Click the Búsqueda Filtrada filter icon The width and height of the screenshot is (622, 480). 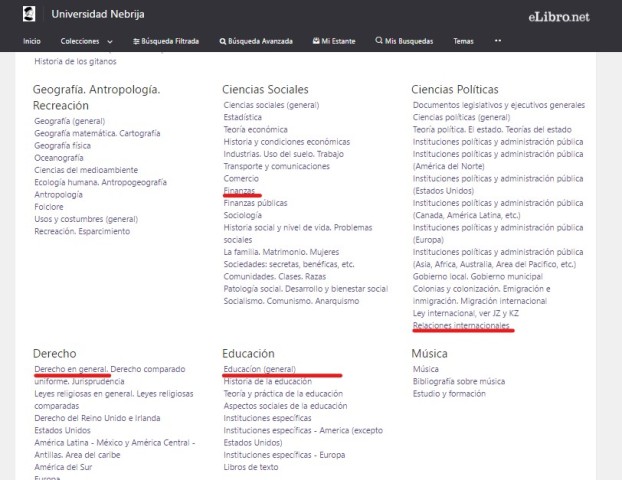(136, 41)
